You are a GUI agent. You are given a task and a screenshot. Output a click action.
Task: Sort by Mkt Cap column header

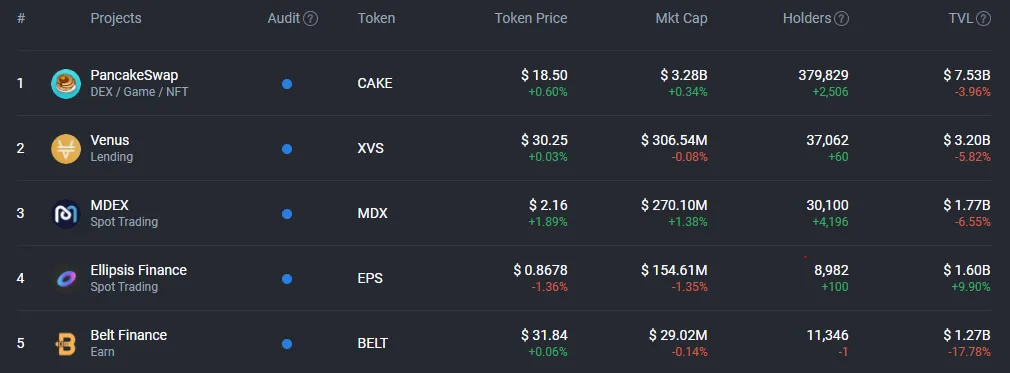click(681, 18)
